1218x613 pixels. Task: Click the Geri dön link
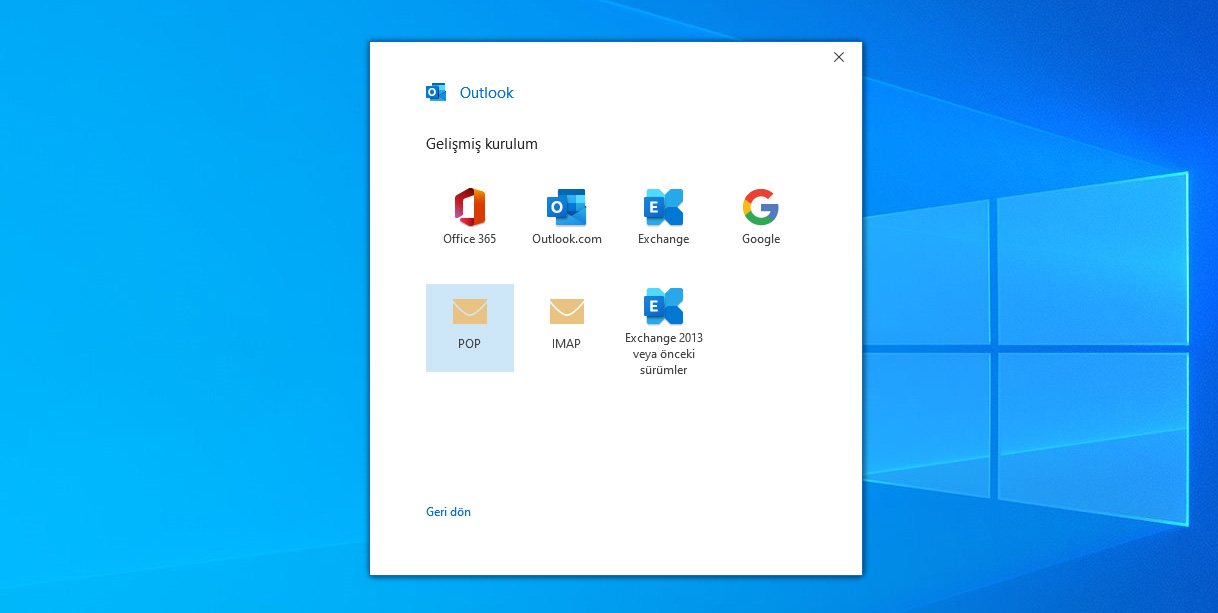point(448,512)
